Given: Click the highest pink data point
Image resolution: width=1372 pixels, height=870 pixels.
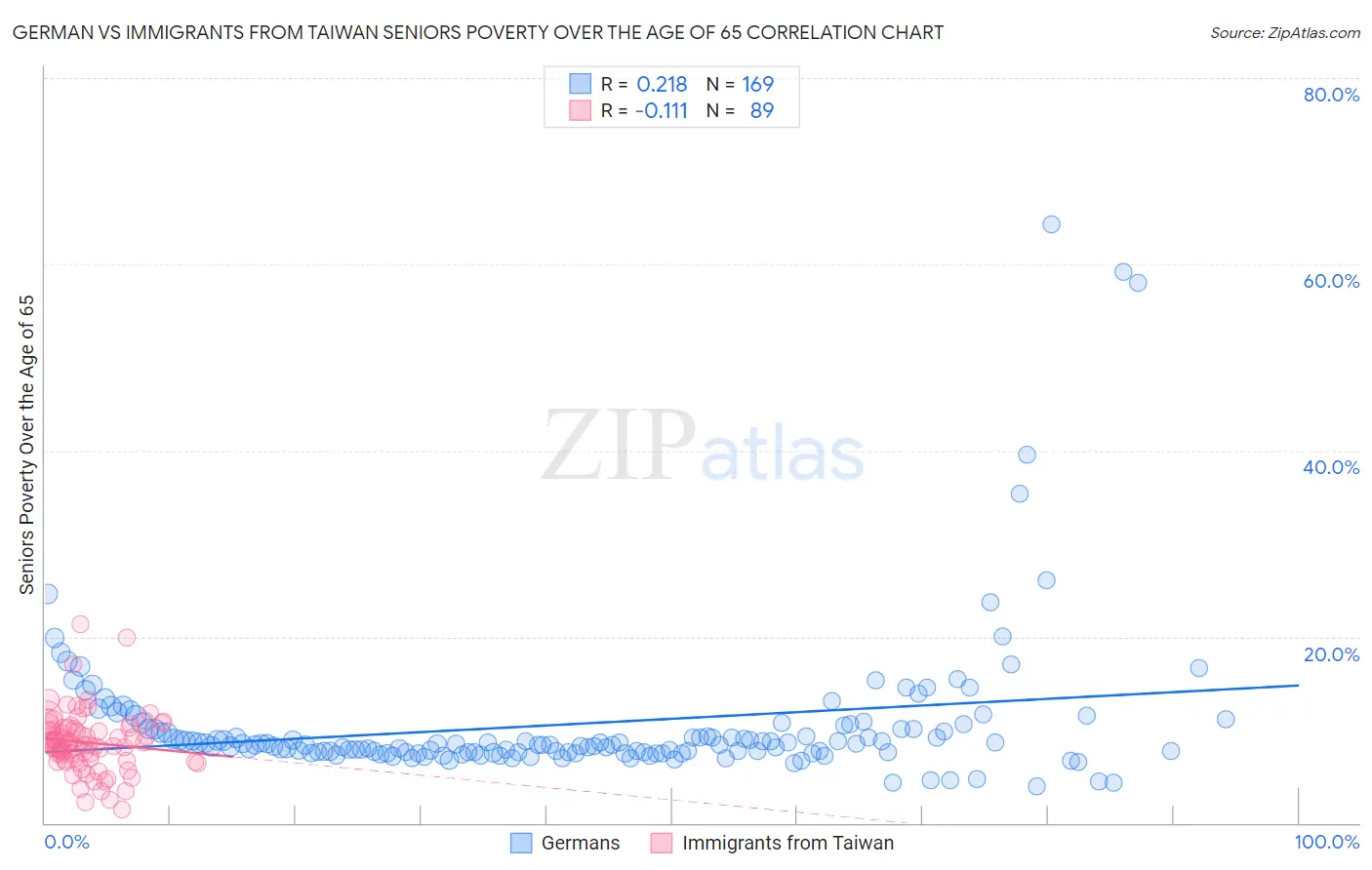Looking at the screenshot, I should coord(81,624).
